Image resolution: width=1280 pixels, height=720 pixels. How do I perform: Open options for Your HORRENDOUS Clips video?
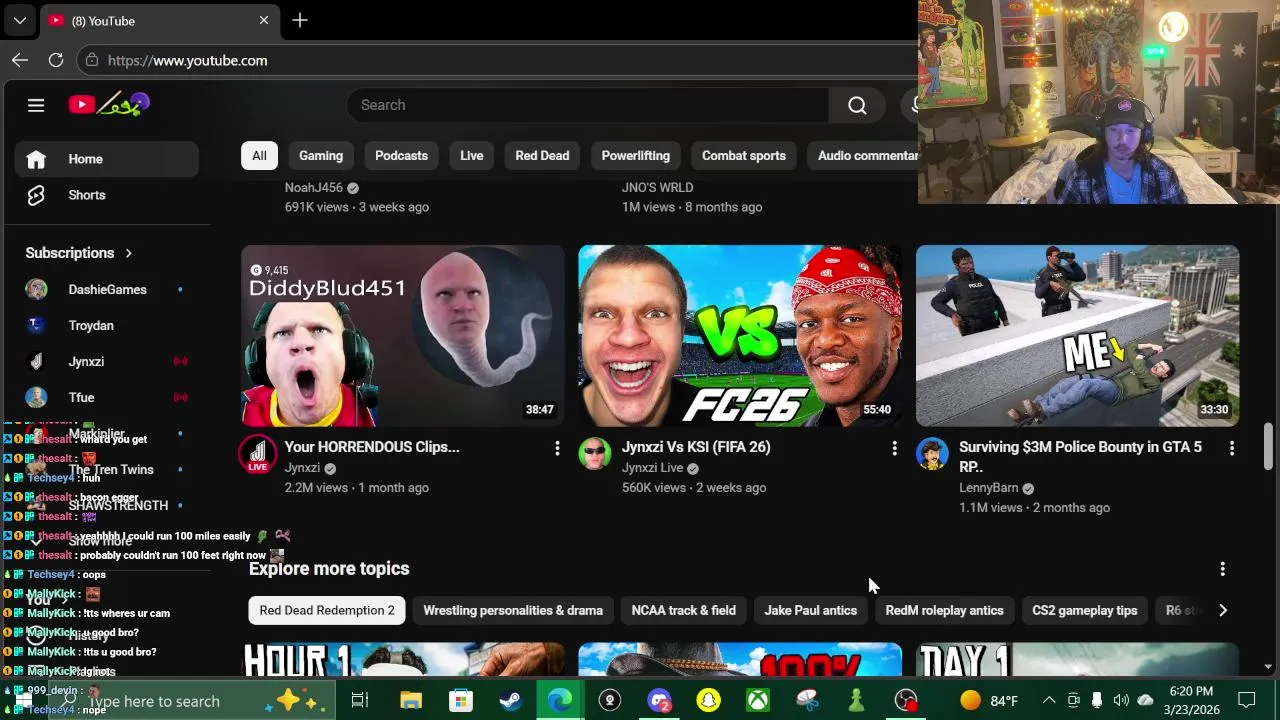coord(557,449)
